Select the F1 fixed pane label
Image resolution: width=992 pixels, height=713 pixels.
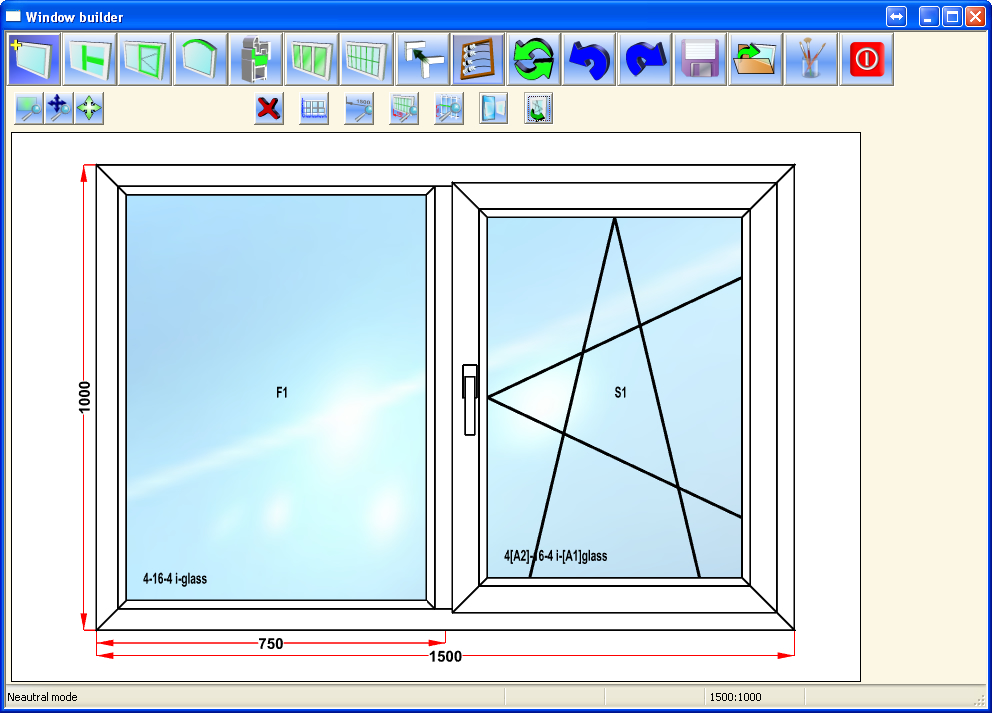coord(282,393)
